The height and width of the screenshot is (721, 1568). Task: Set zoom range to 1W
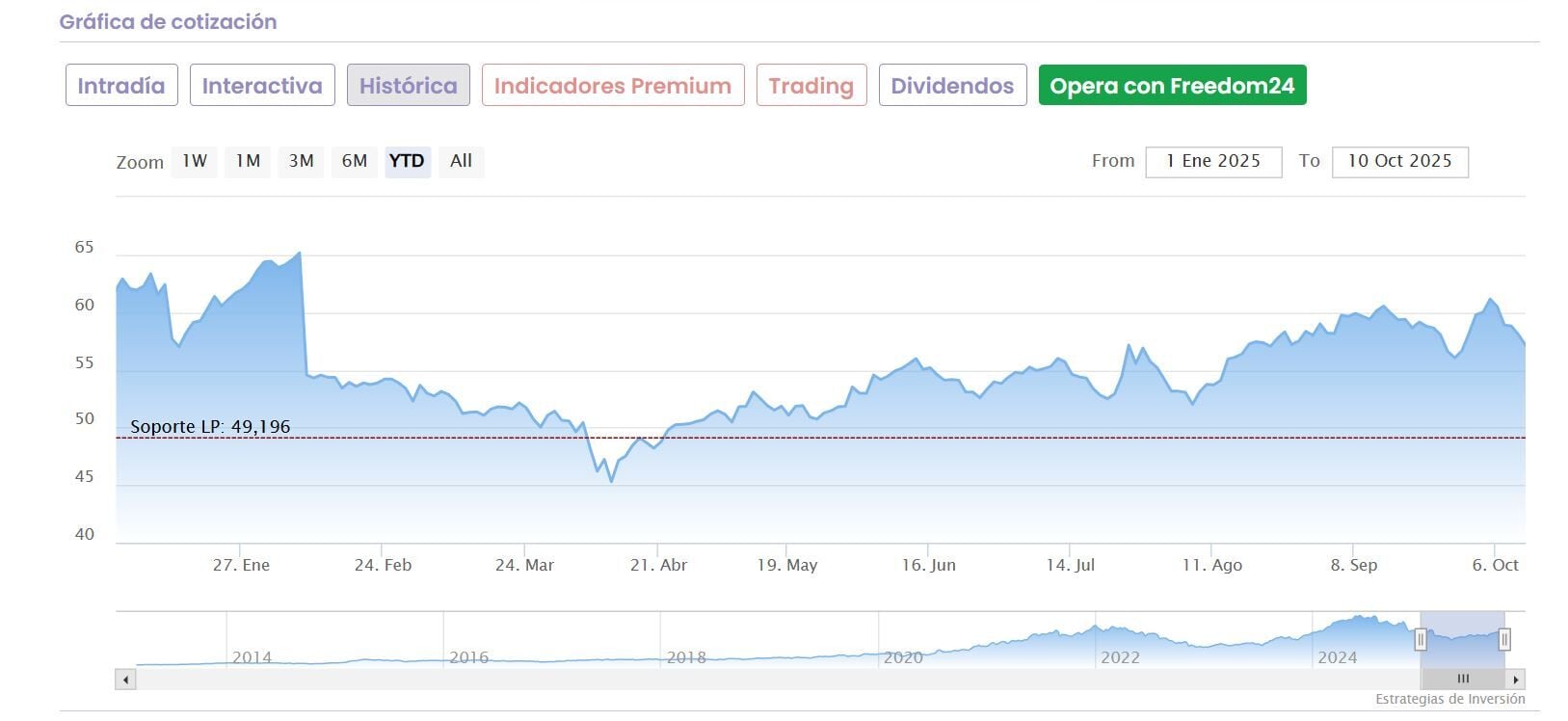click(x=195, y=161)
